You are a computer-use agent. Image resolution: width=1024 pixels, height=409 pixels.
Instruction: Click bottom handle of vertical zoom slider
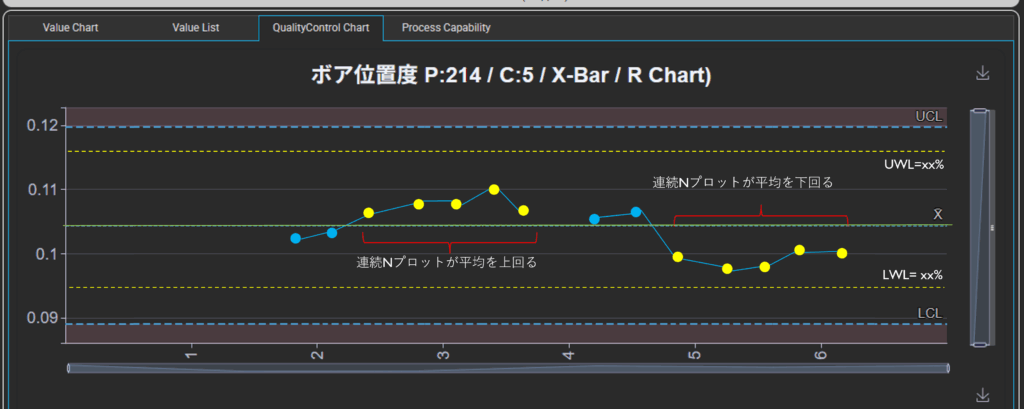coord(981,343)
